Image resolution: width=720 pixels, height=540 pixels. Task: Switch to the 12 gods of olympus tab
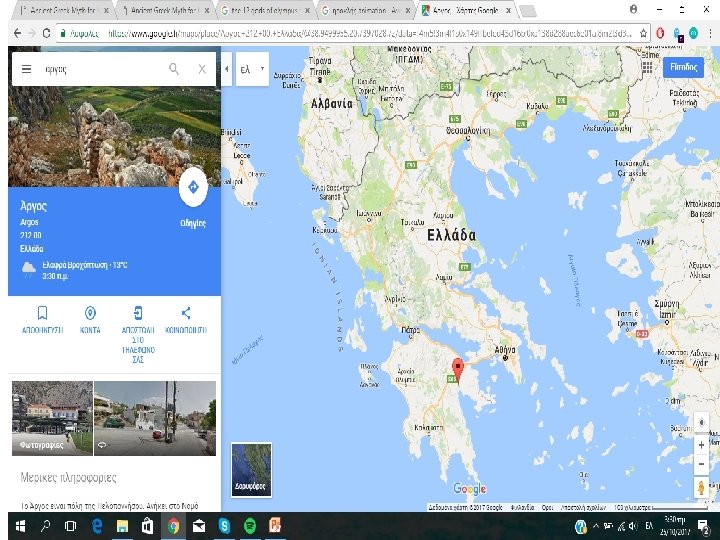(x=264, y=10)
